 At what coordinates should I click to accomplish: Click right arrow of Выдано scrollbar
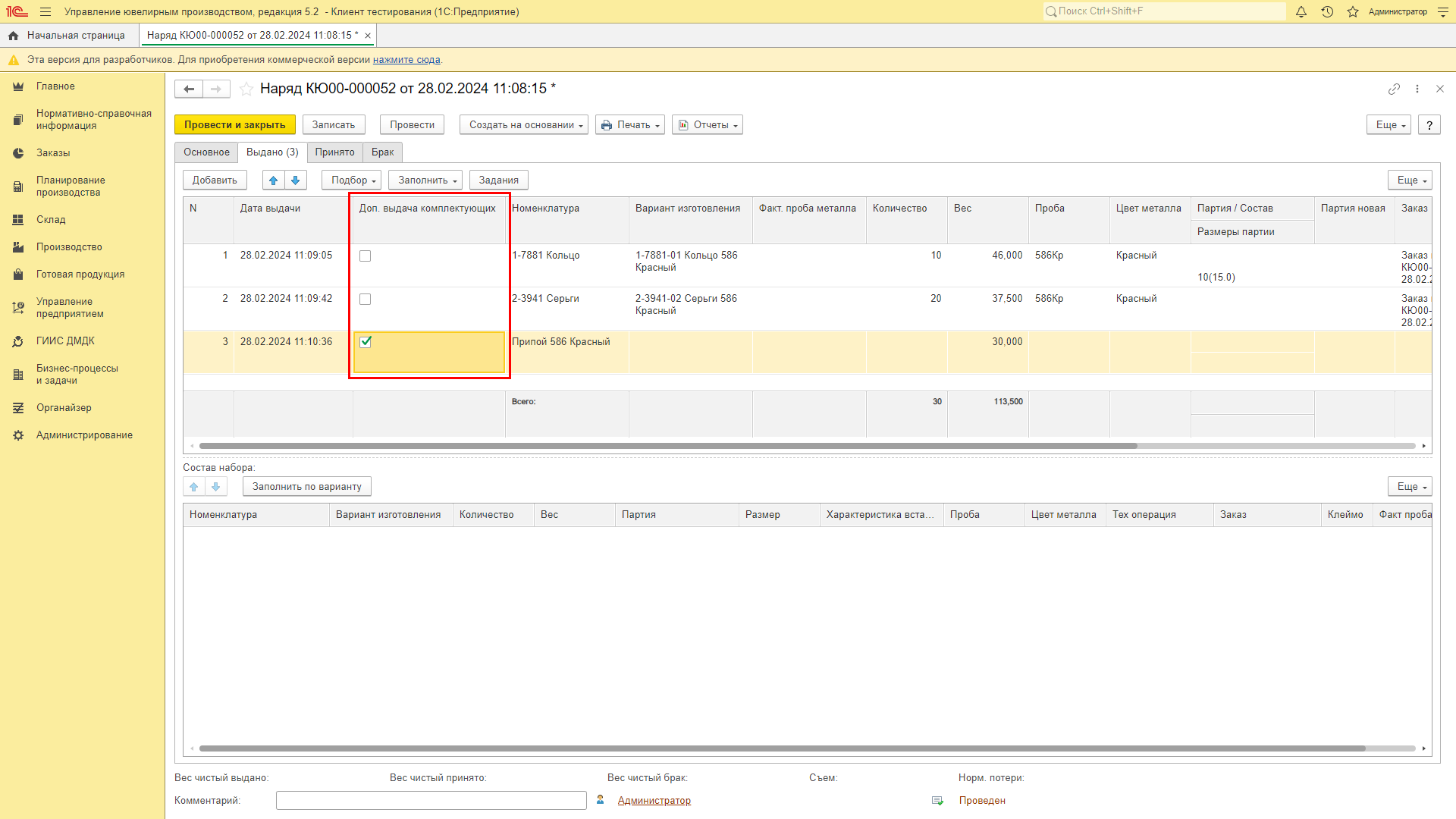pos(1424,446)
